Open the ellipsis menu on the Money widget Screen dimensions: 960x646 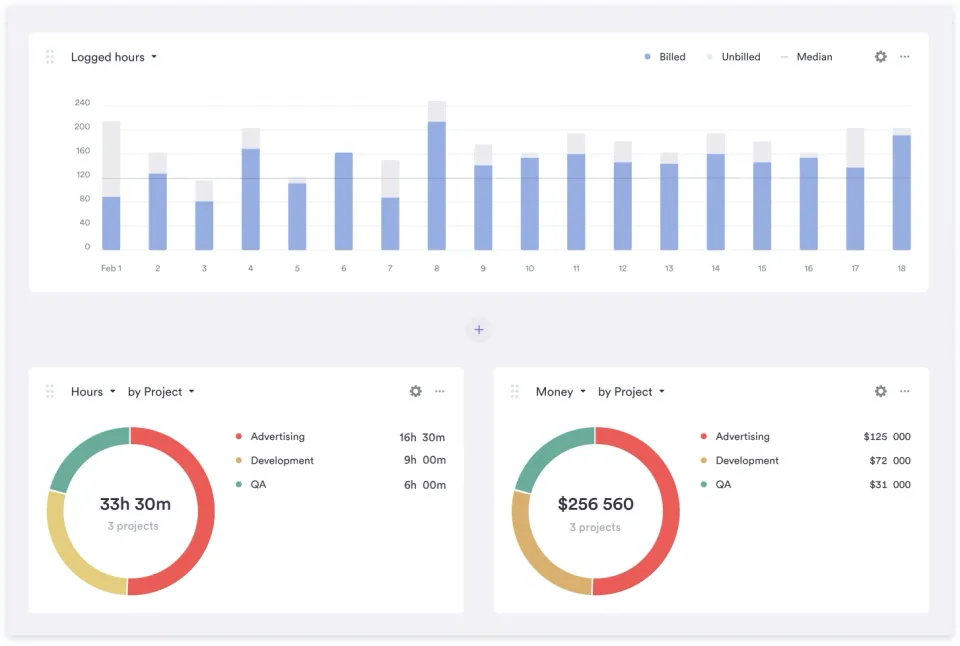pos(905,392)
